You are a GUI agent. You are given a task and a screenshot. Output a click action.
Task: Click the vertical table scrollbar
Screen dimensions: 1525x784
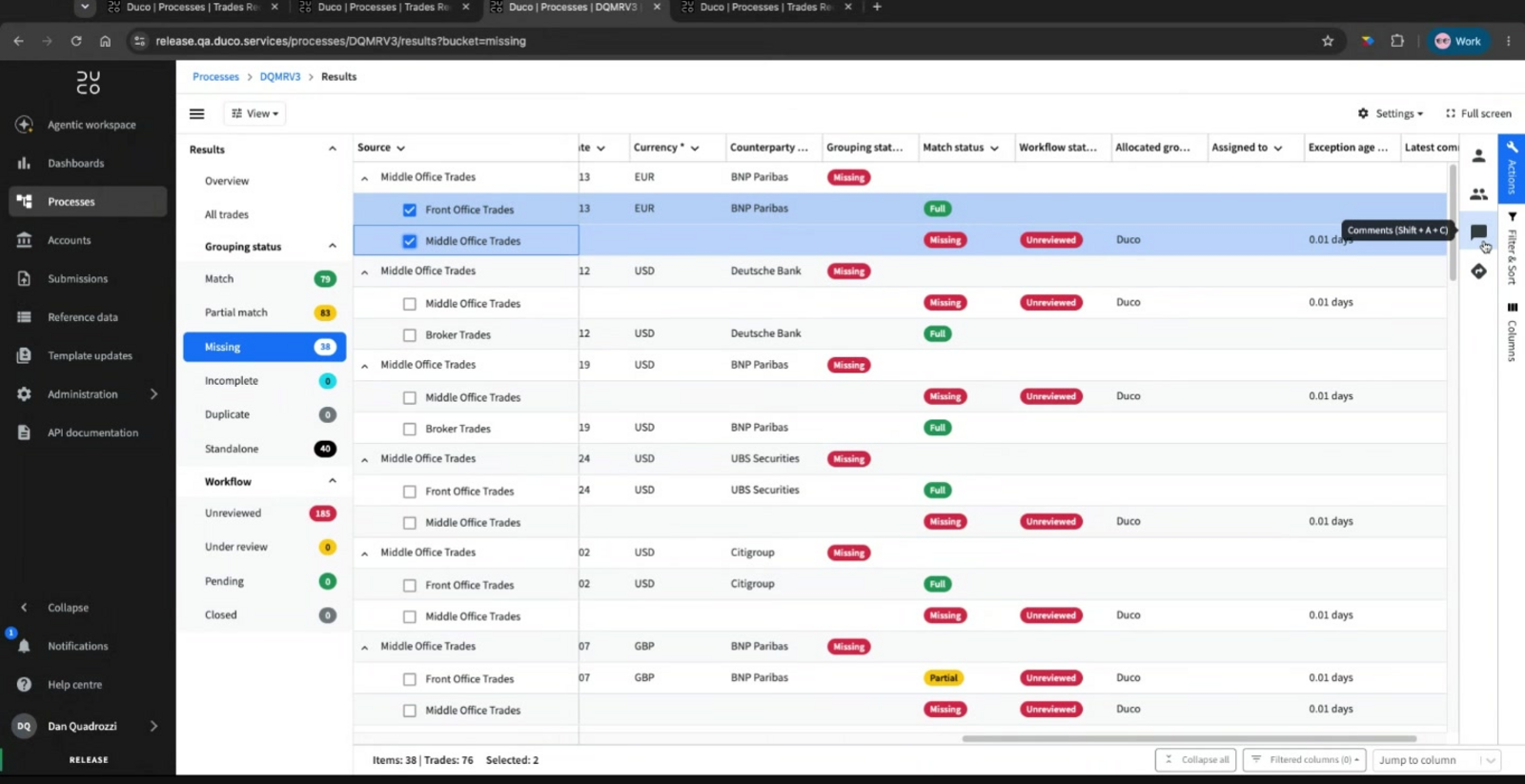tap(1453, 222)
